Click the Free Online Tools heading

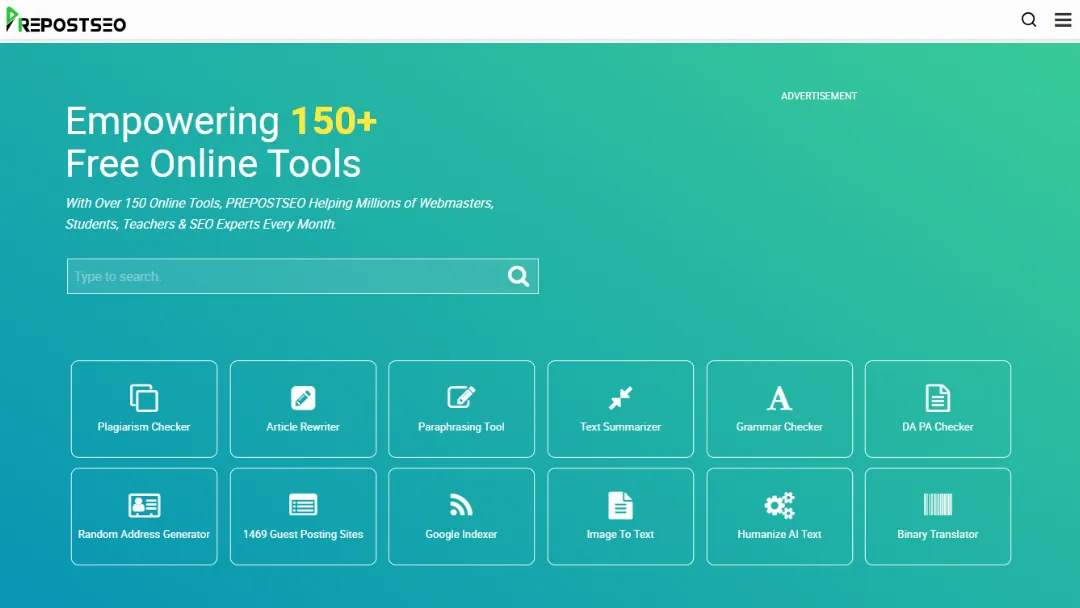(x=213, y=163)
